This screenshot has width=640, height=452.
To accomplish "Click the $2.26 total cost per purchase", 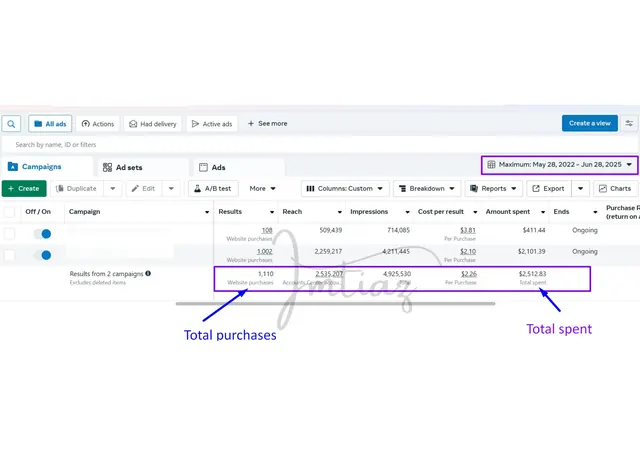I will 469,274.
